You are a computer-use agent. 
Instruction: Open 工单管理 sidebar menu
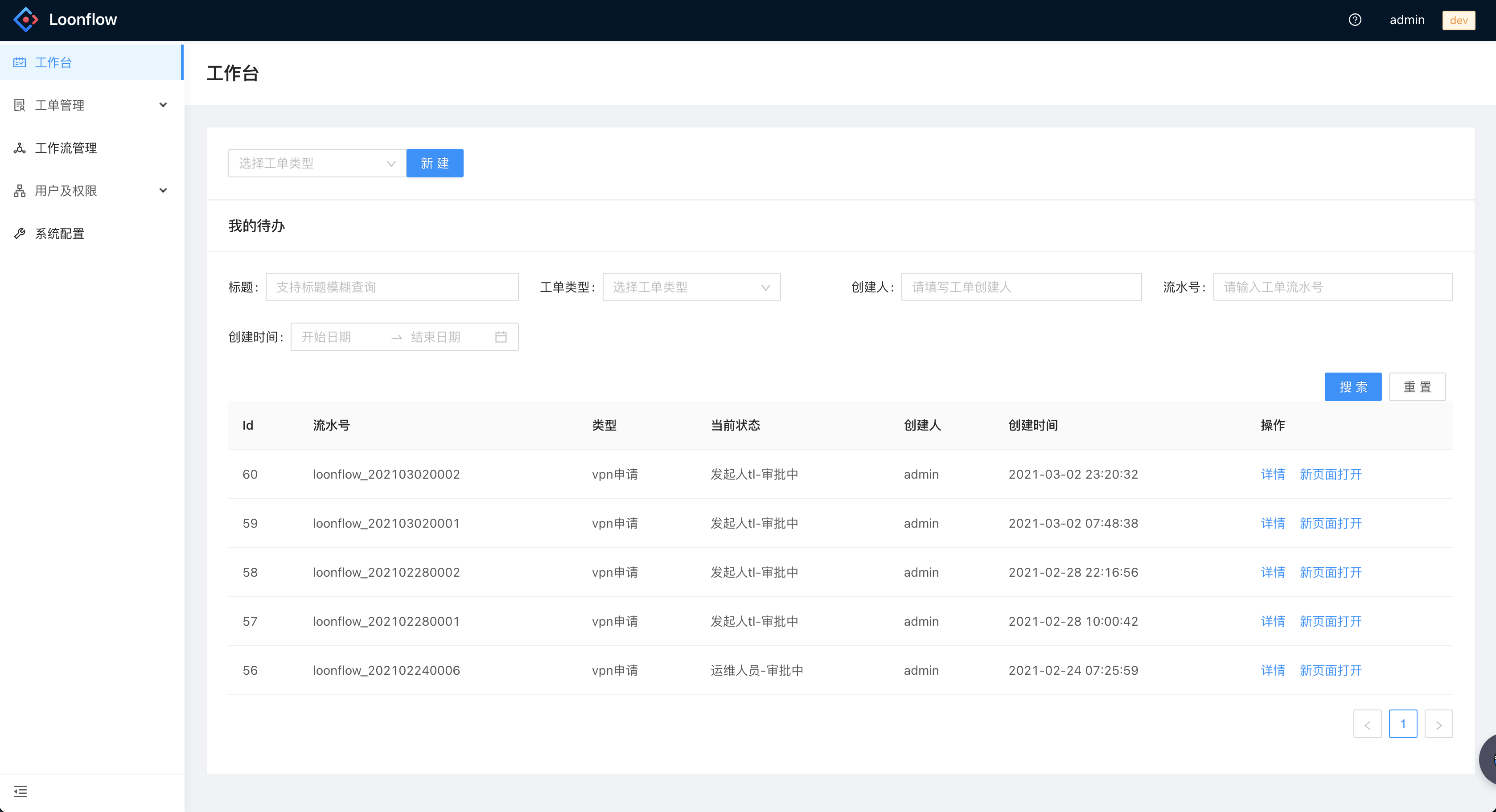92,105
